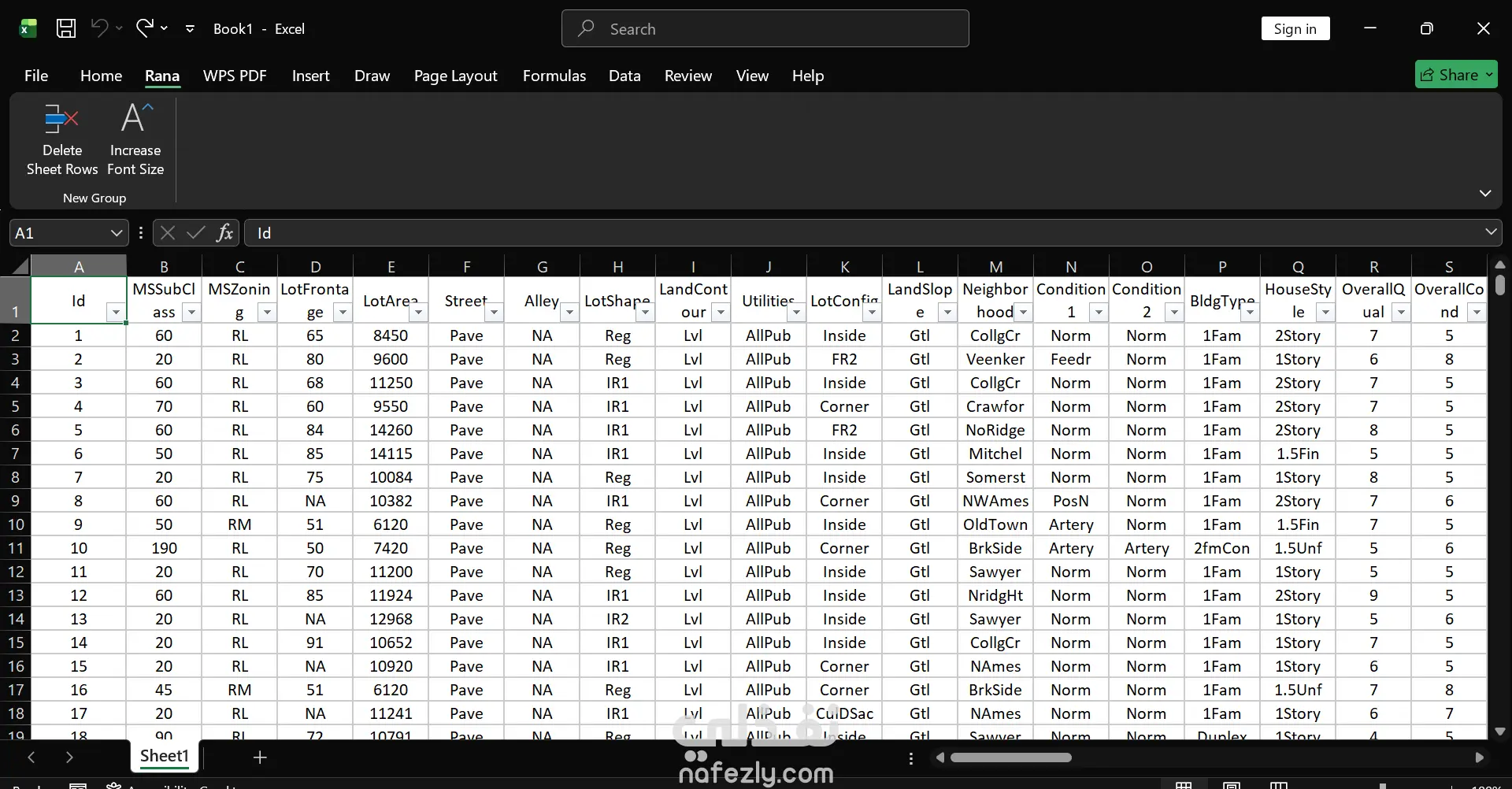
Task: Open the Street column filter dropdown
Action: (494, 313)
